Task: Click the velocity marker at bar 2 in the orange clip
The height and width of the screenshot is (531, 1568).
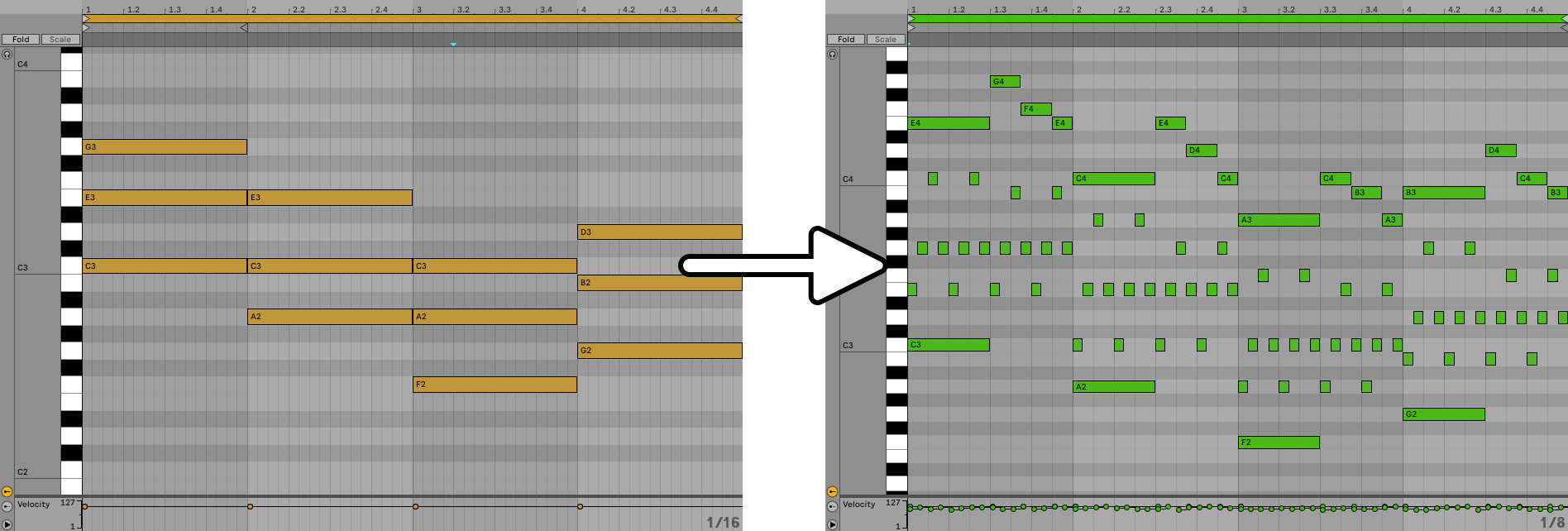Action: pyautogui.click(x=251, y=506)
